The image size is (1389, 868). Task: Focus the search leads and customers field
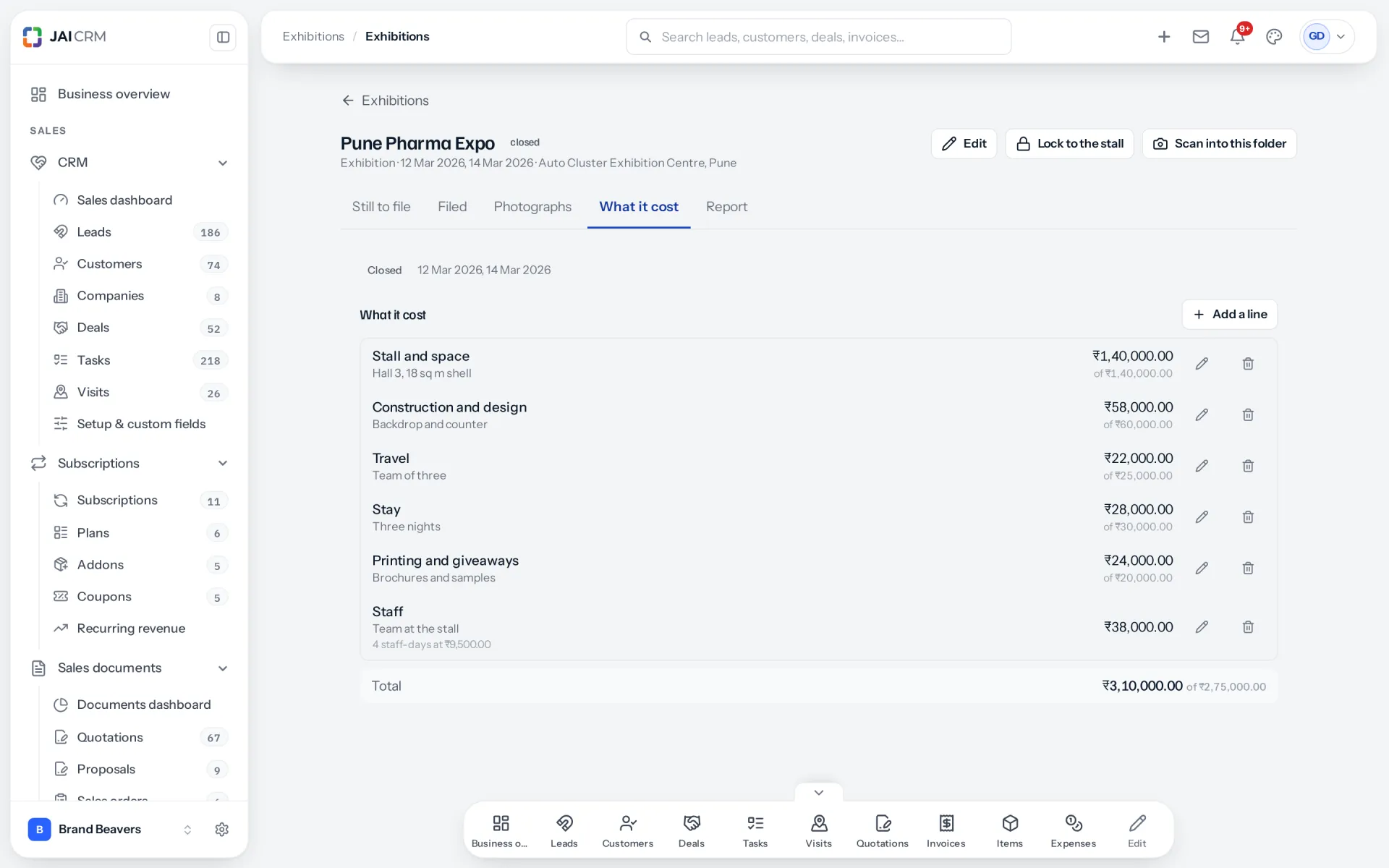[x=818, y=37]
